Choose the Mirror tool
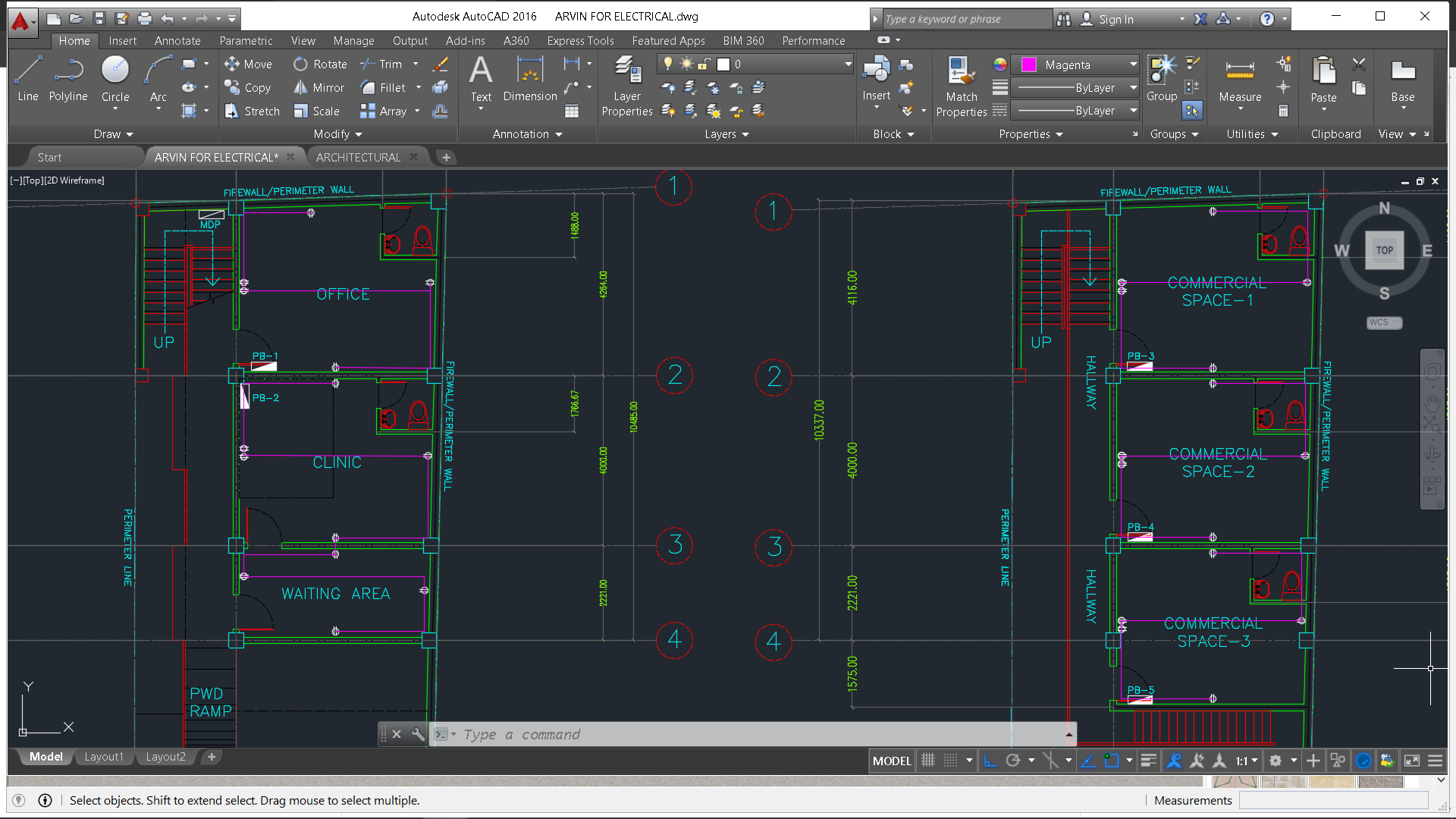The width and height of the screenshot is (1456, 819). (x=319, y=88)
